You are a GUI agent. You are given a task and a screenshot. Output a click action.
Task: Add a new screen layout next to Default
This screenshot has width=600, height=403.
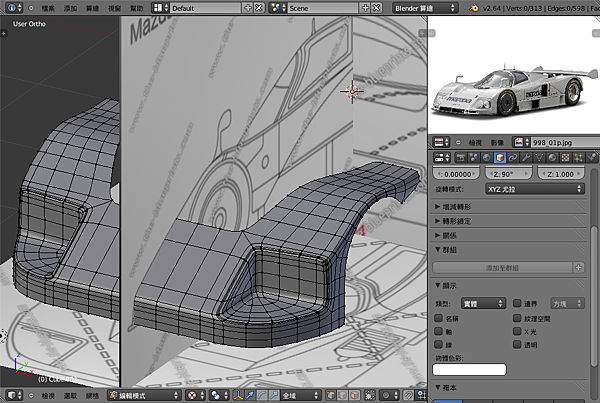[x=248, y=8]
